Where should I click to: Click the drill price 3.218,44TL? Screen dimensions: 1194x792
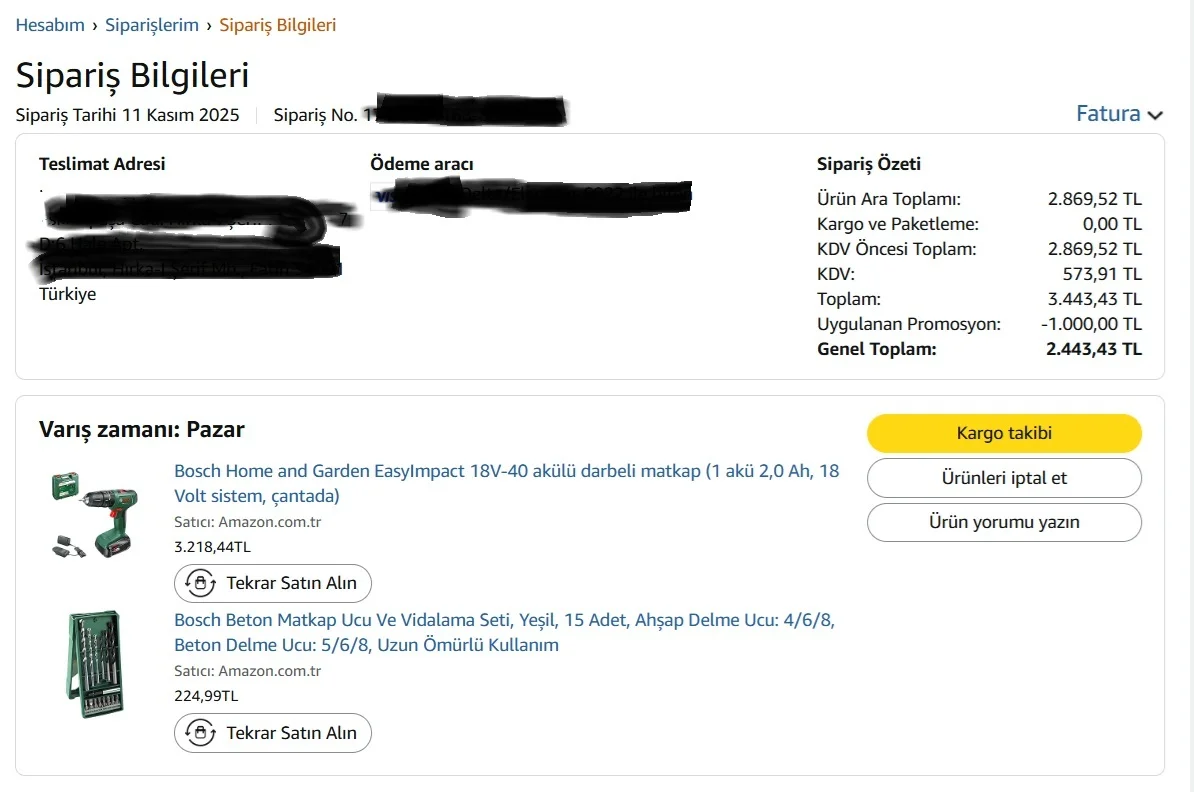pos(212,547)
